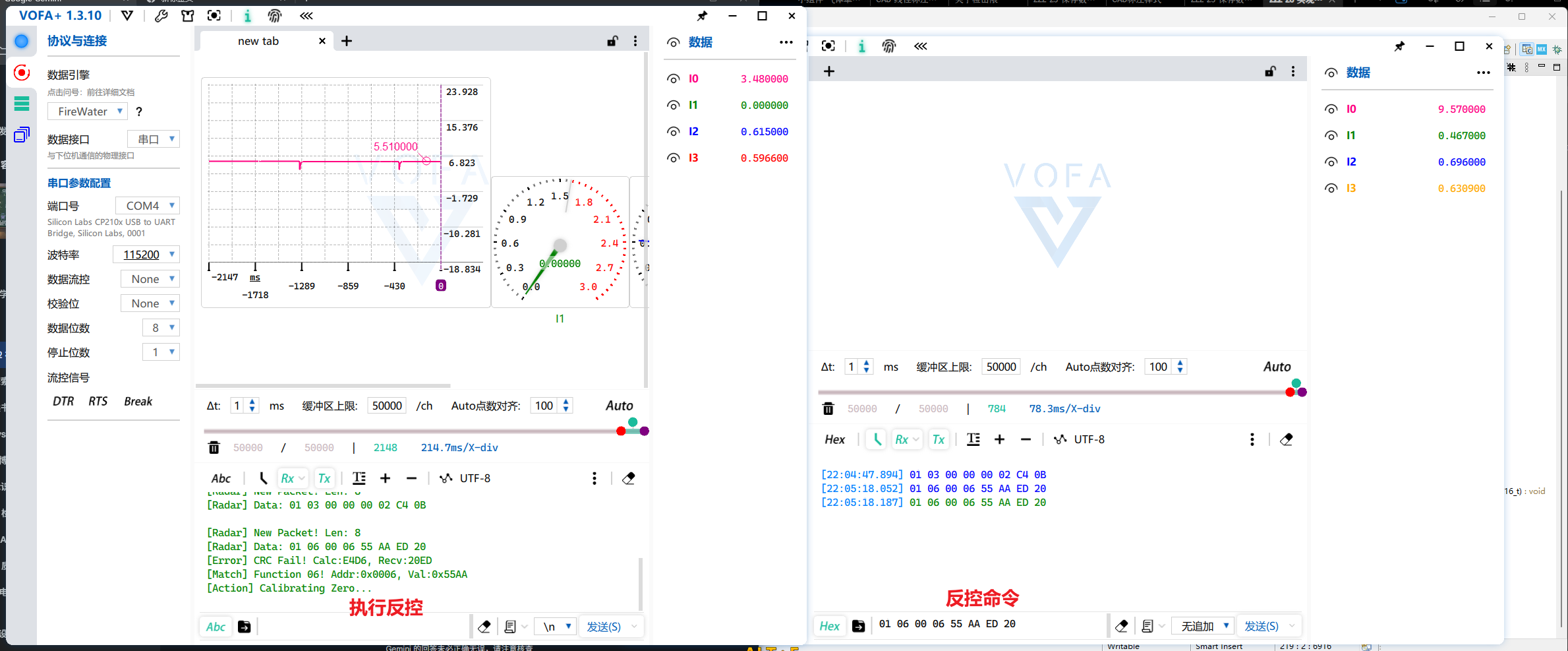This screenshot has width=1568, height=651.
Task: Open the FireWater data engine dropdown
Action: point(87,111)
